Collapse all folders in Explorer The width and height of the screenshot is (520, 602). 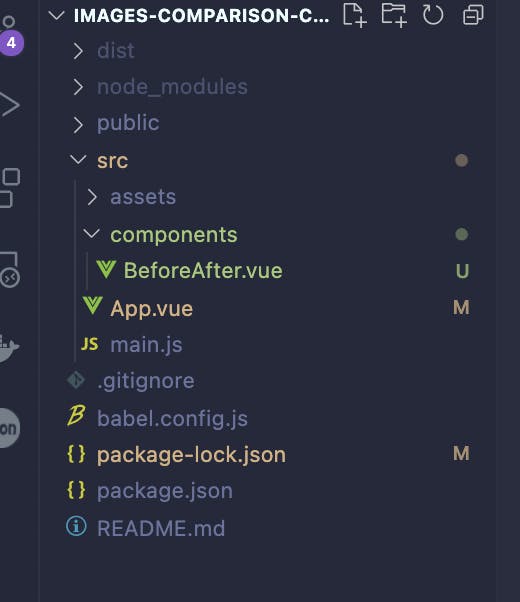[473, 15]
